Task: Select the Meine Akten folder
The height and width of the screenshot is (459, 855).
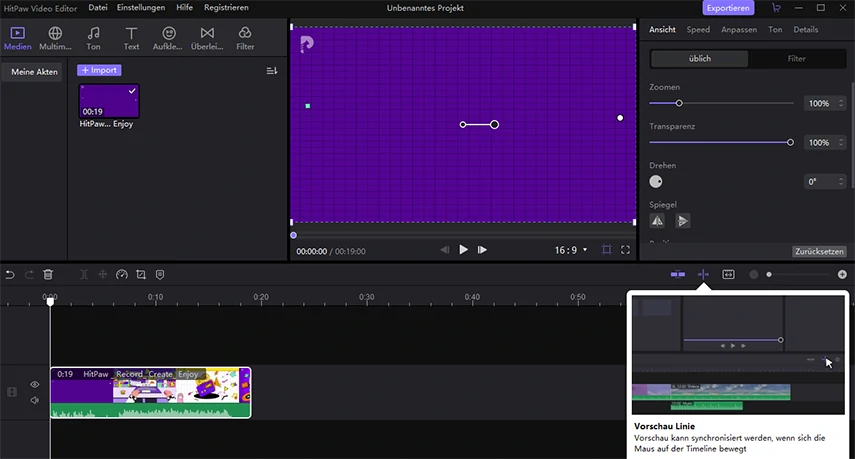Action: [x=34, y=71]
